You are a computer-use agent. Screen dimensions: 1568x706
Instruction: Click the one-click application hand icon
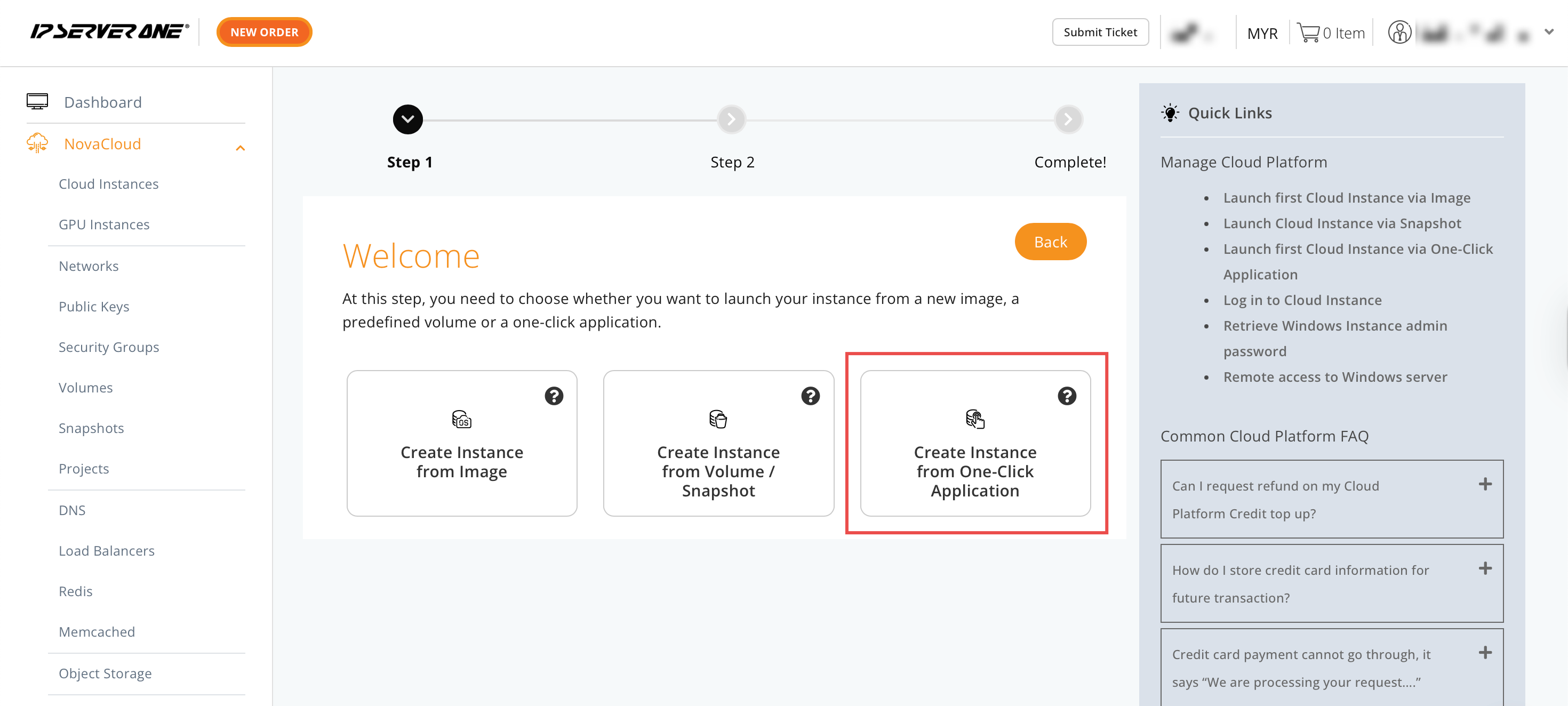click(x=975, y=419)
